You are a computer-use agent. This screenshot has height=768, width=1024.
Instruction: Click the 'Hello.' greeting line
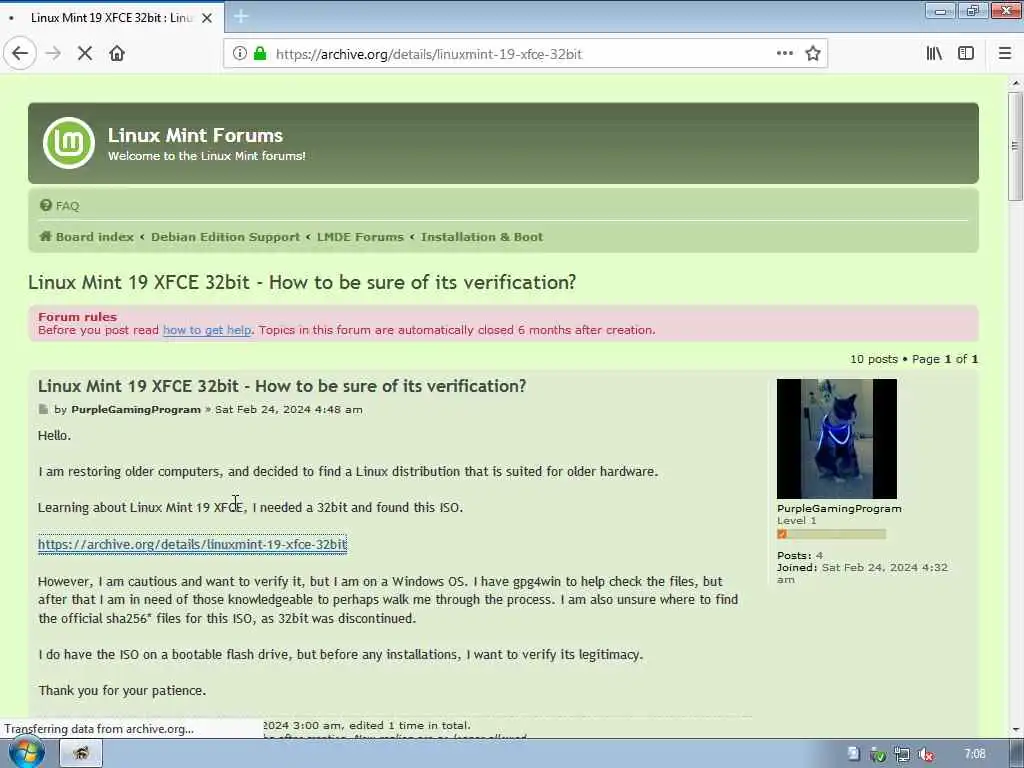click(x=54, y=436)
